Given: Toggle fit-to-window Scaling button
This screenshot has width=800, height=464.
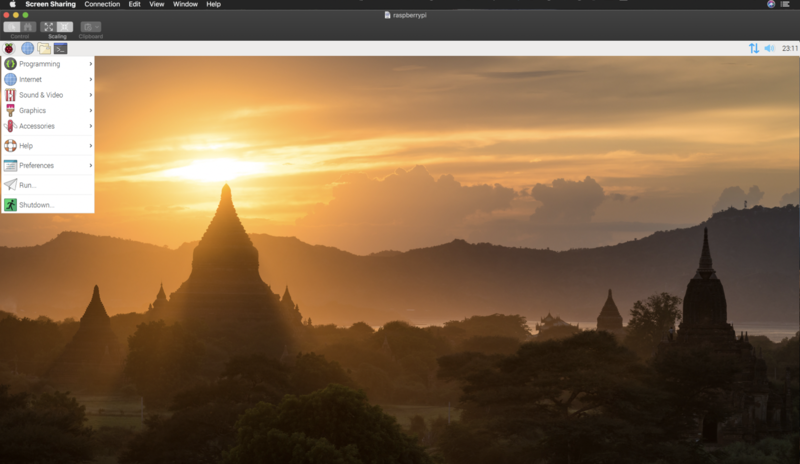Looking at the screenshot, I should click(48, 27).
